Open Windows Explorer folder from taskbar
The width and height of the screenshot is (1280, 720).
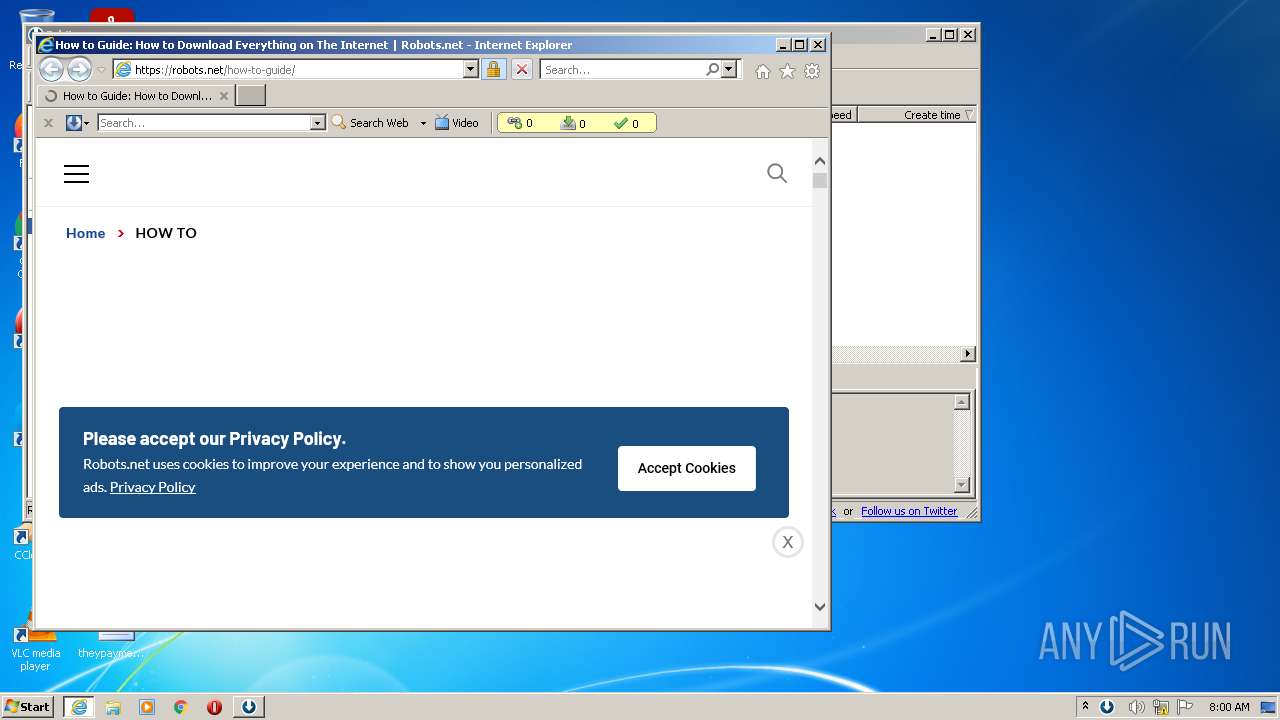click(x=113, y=707)
